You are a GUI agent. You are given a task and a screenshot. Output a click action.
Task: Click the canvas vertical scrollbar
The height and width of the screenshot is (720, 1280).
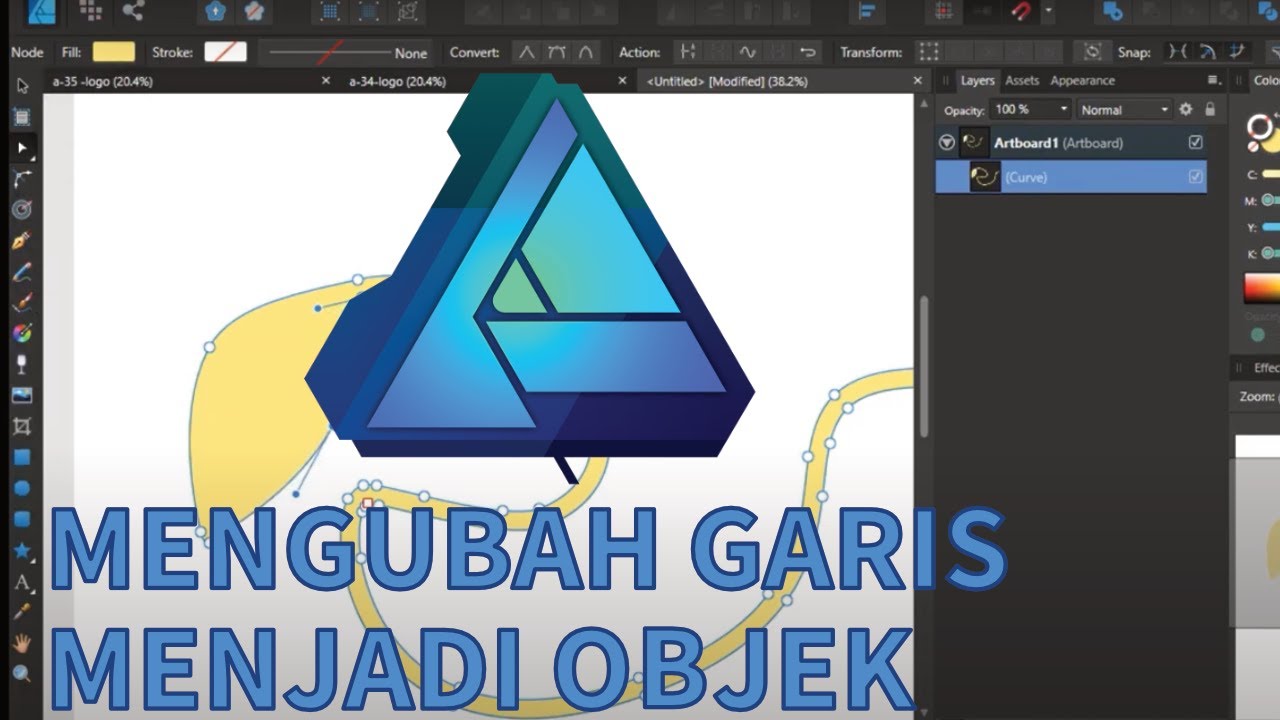pyautogui.click(x=924, y=366)
